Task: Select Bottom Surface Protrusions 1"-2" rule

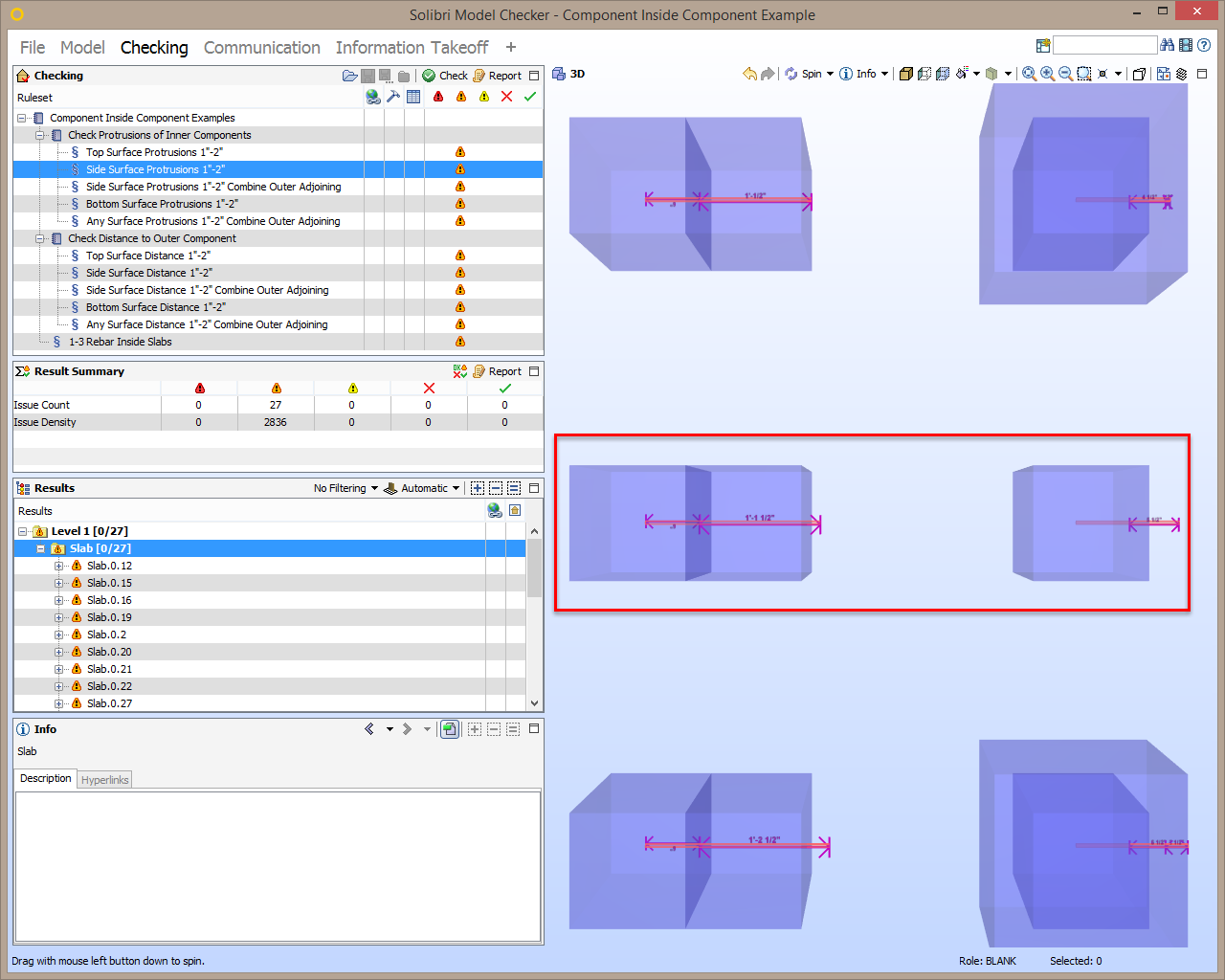Action: 162,204
